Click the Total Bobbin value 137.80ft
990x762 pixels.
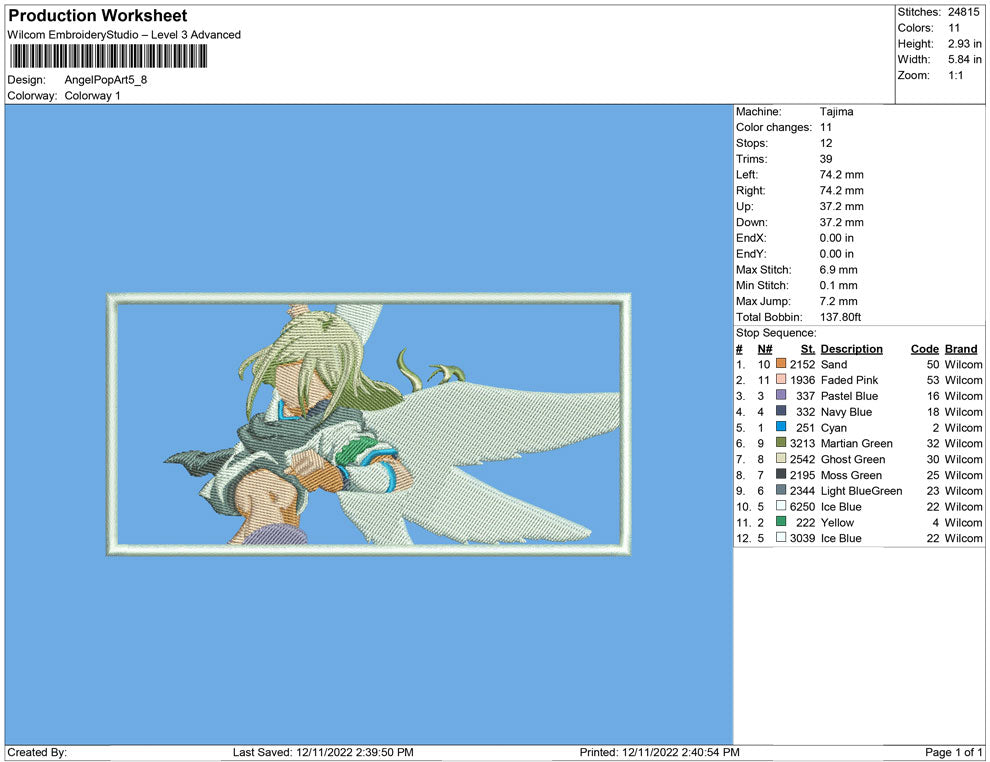click(840, 317)
